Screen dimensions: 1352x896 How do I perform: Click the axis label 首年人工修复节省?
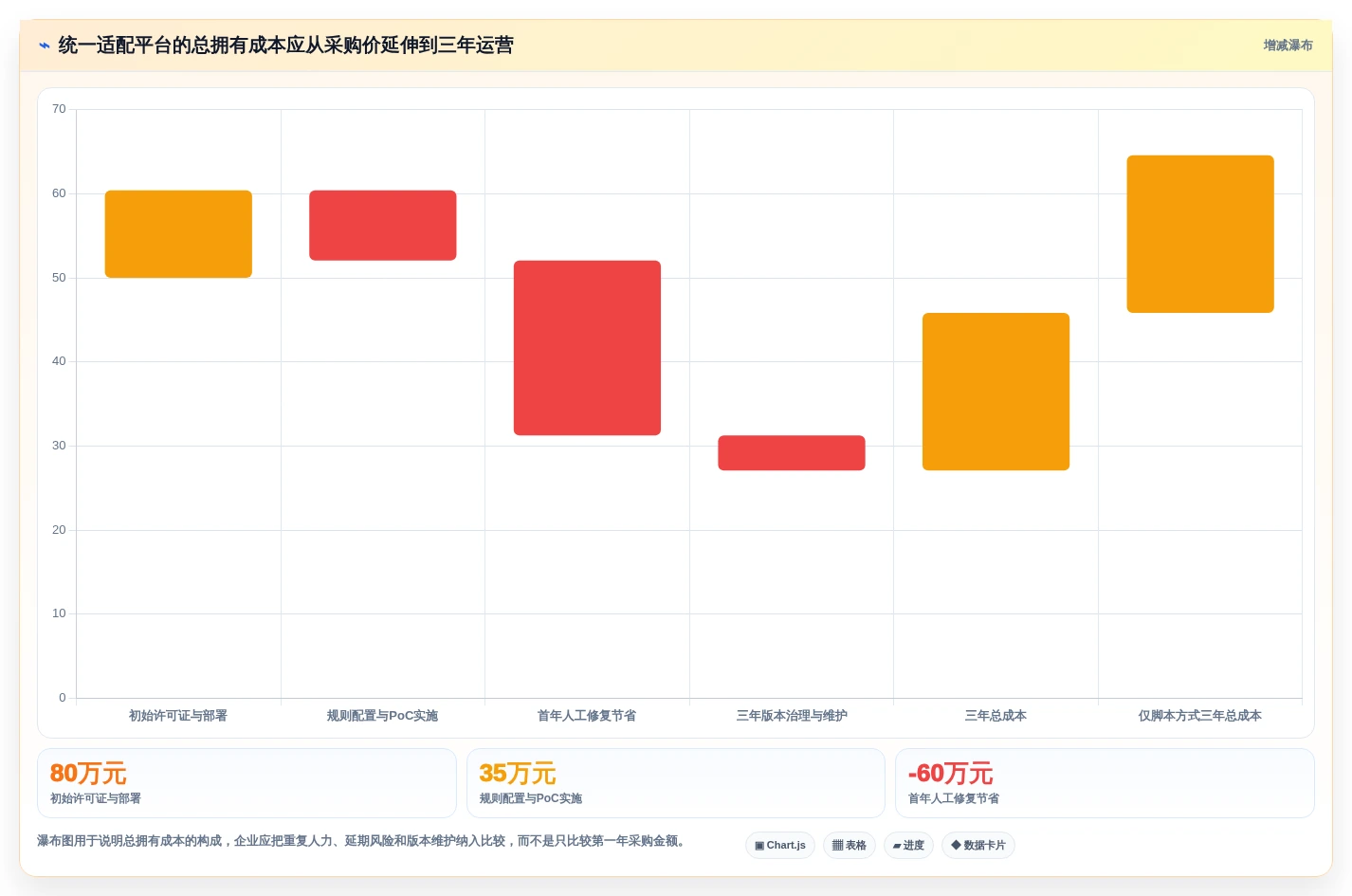(x=587, y=716)
